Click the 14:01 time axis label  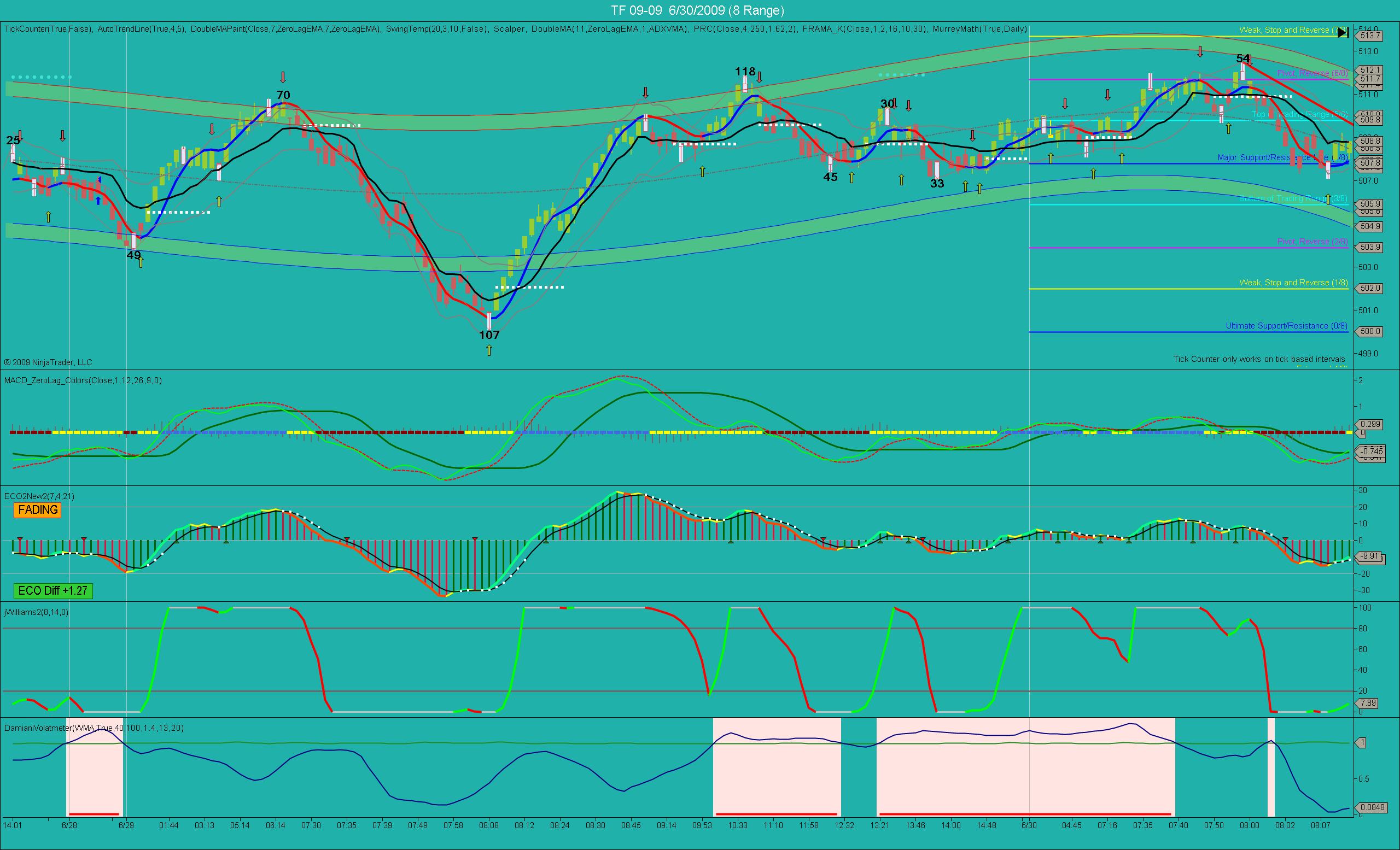(13, 825)
